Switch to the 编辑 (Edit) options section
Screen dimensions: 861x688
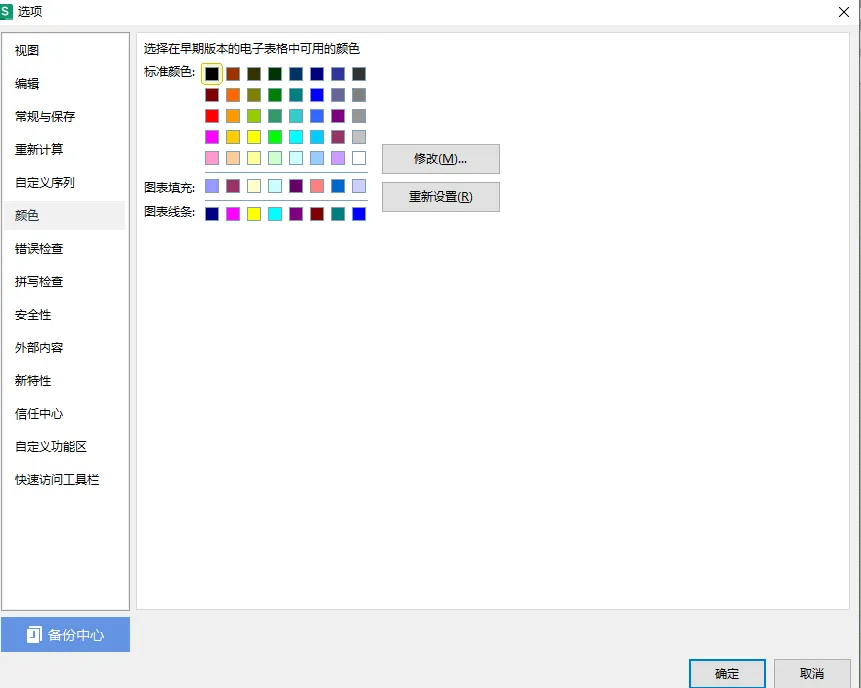(28, 84)
